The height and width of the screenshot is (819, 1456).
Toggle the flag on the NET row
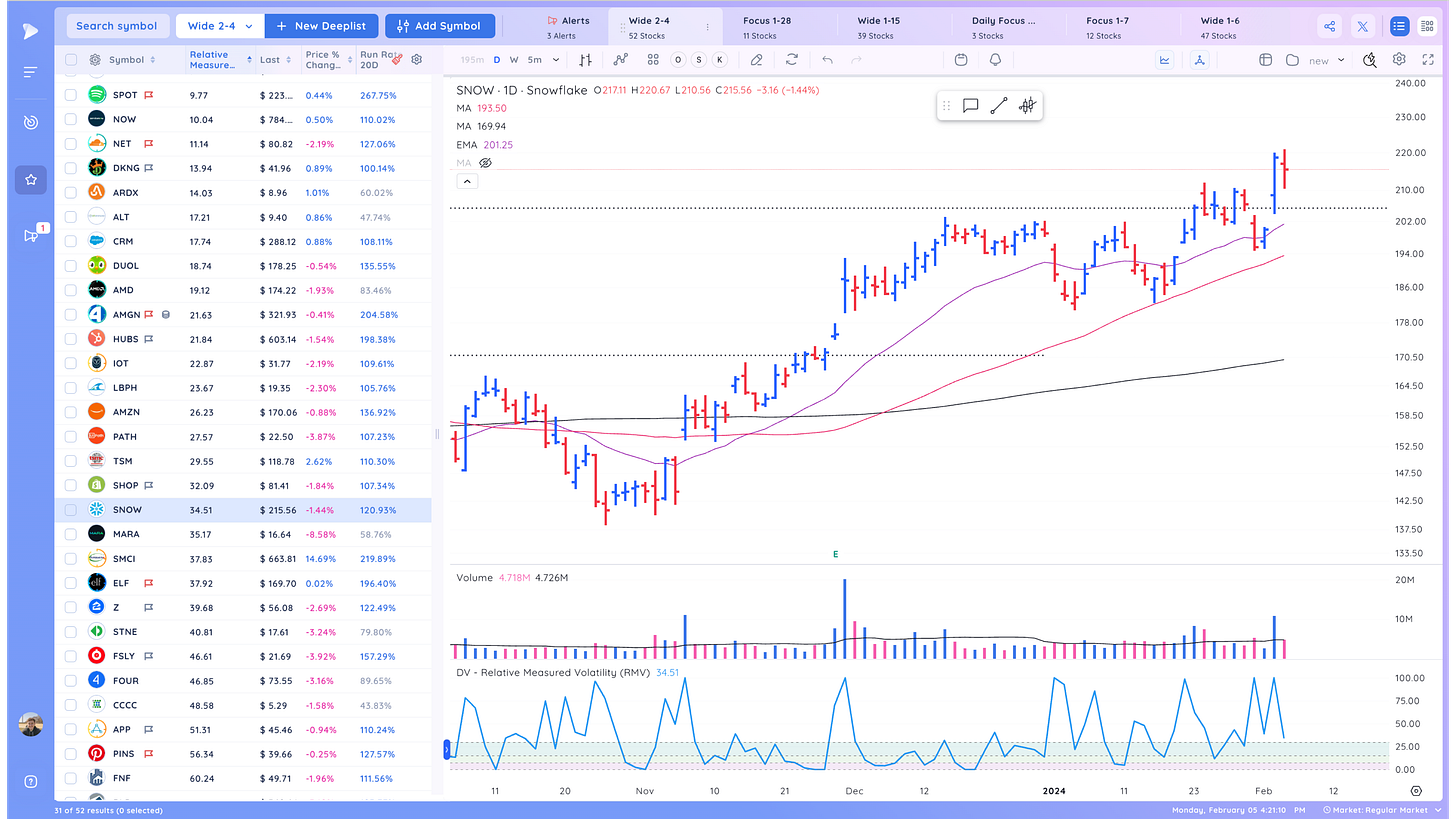click(x=148, y=144)
